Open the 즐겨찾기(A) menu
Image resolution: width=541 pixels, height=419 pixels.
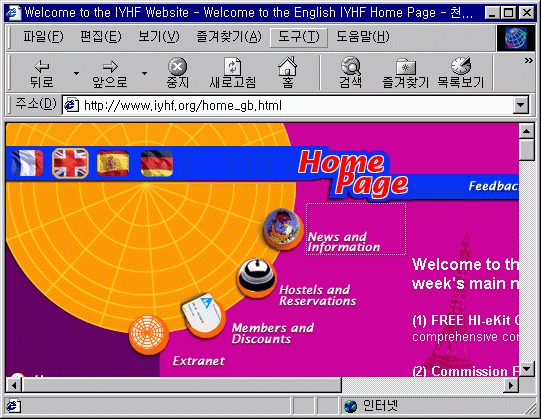coord(229,37)
